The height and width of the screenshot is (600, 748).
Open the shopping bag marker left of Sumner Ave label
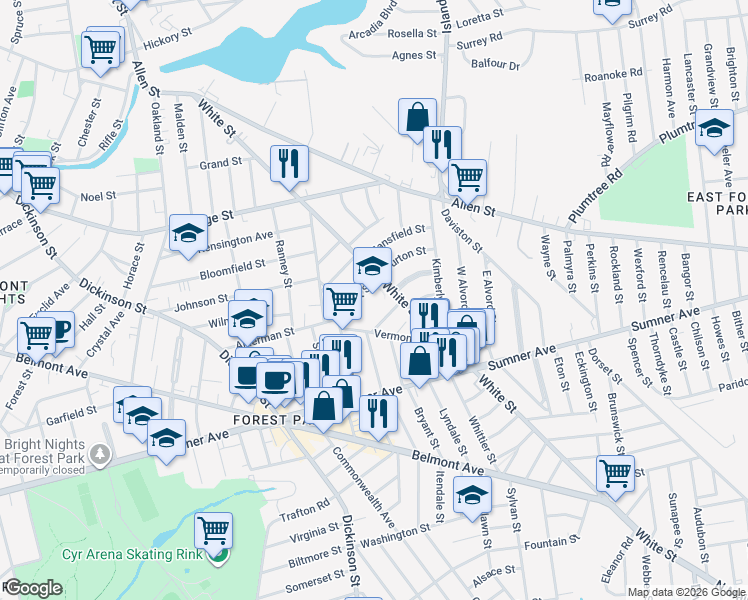pos(419,361)
